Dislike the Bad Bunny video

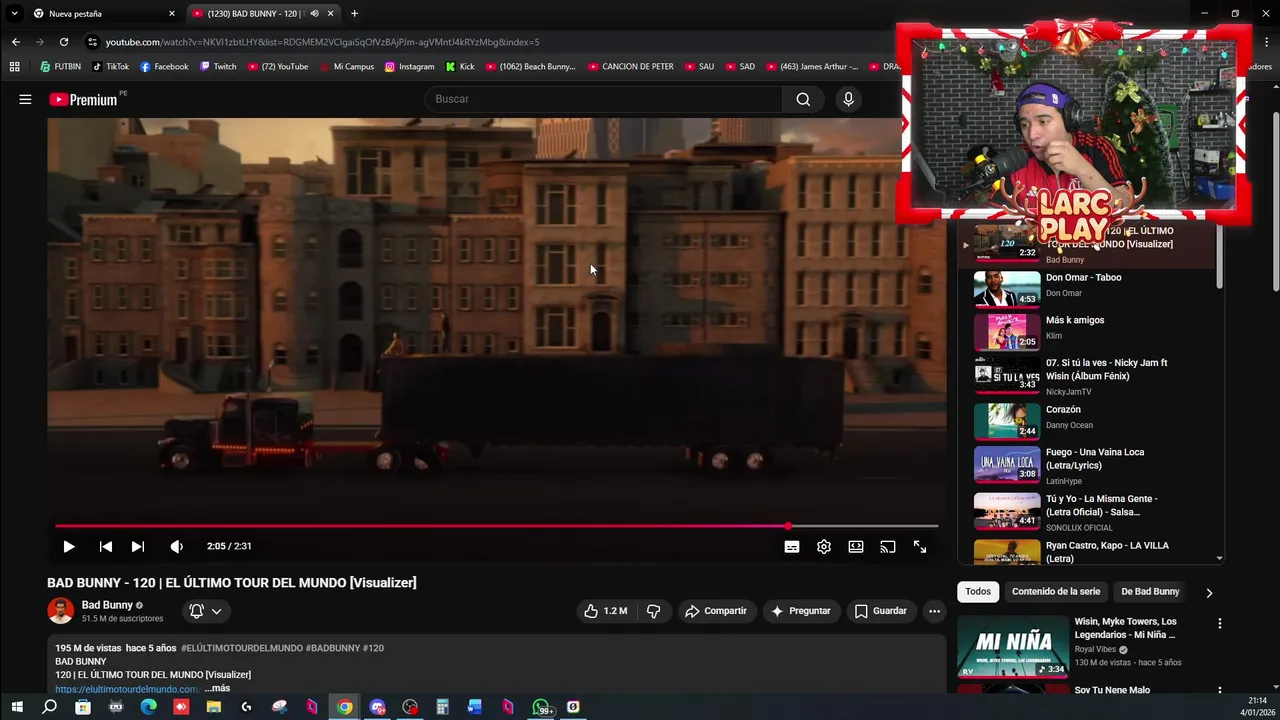click(653, 611)
